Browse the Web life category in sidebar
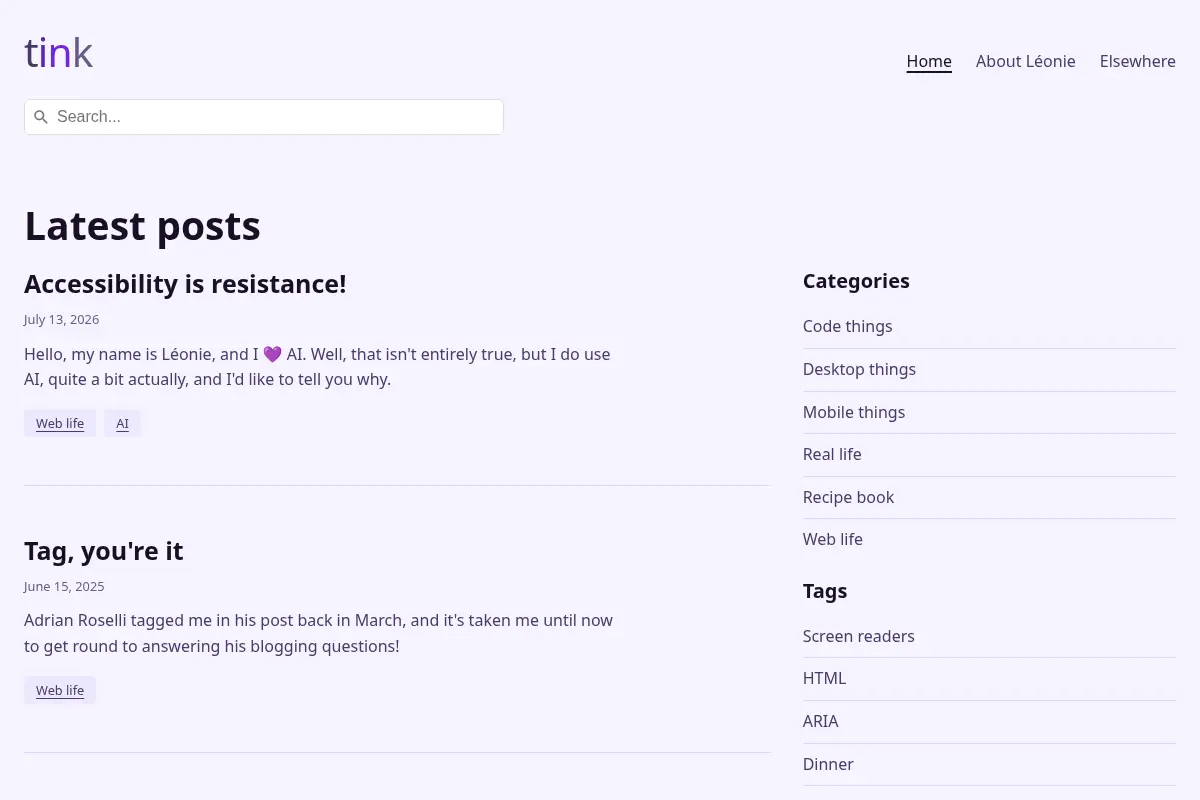This screenshot has height=800, width=1200. point(833,539)
